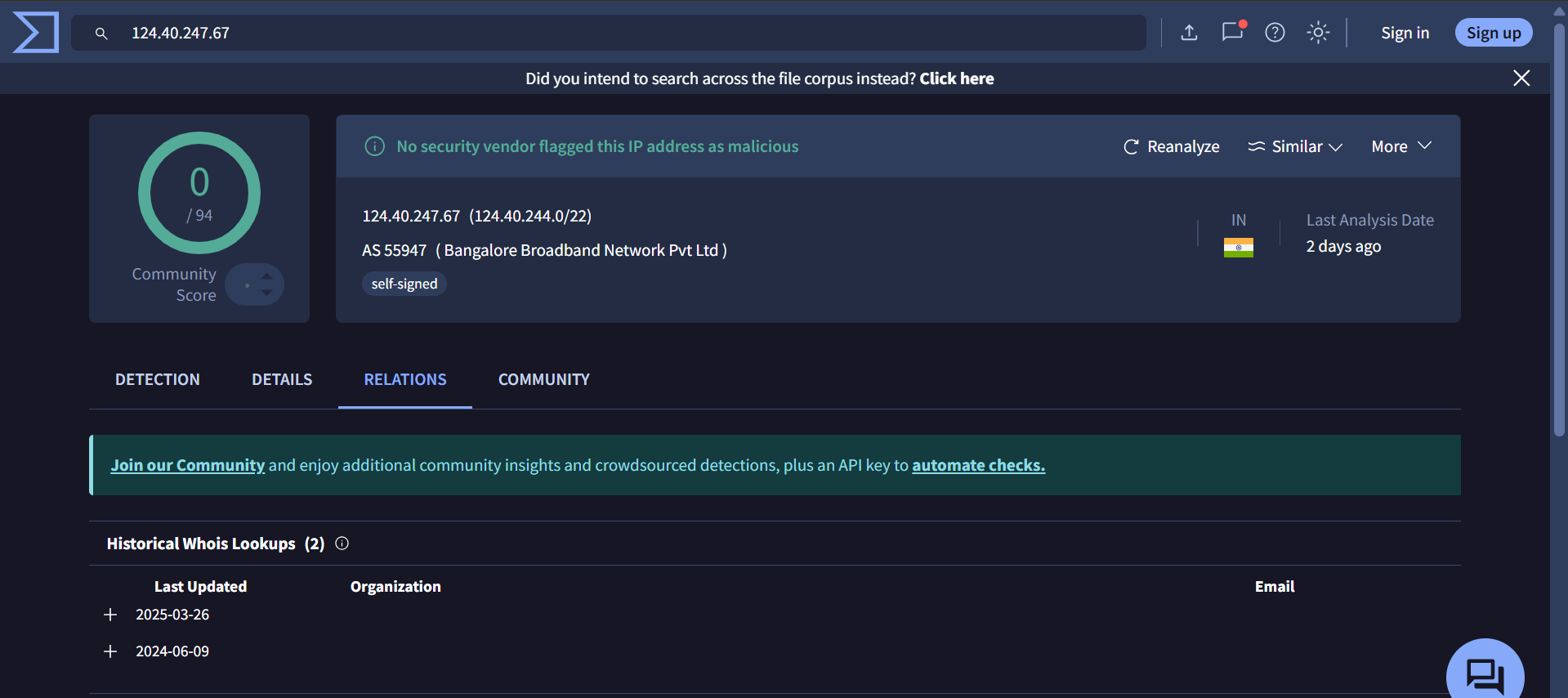This screenshot has width=1568, height=698.
Task: Open the More dropdown menu
Action: click(x=1400, y=146)
